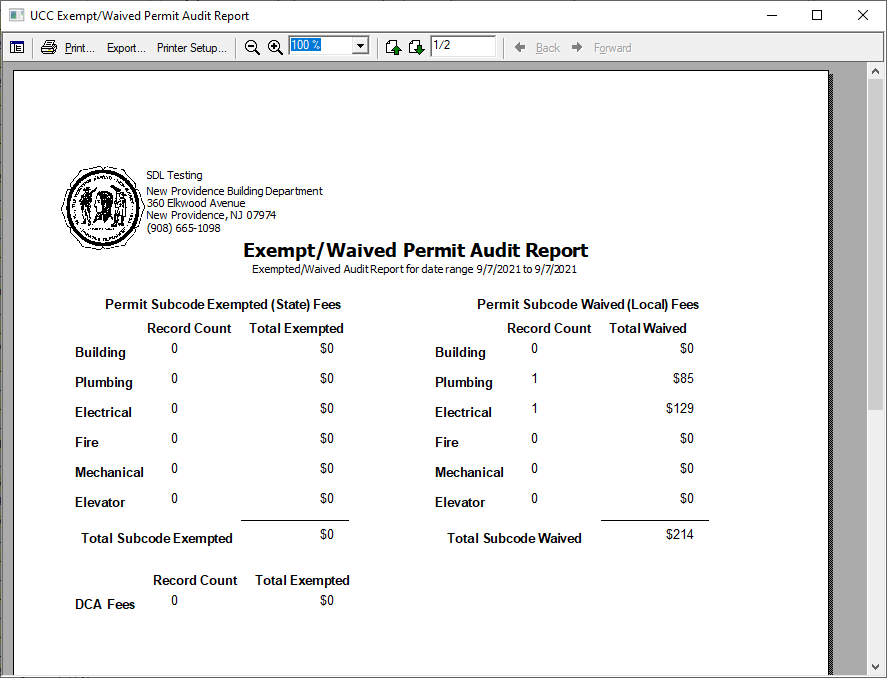
Task: Maximize the report window
Action: 817,15
